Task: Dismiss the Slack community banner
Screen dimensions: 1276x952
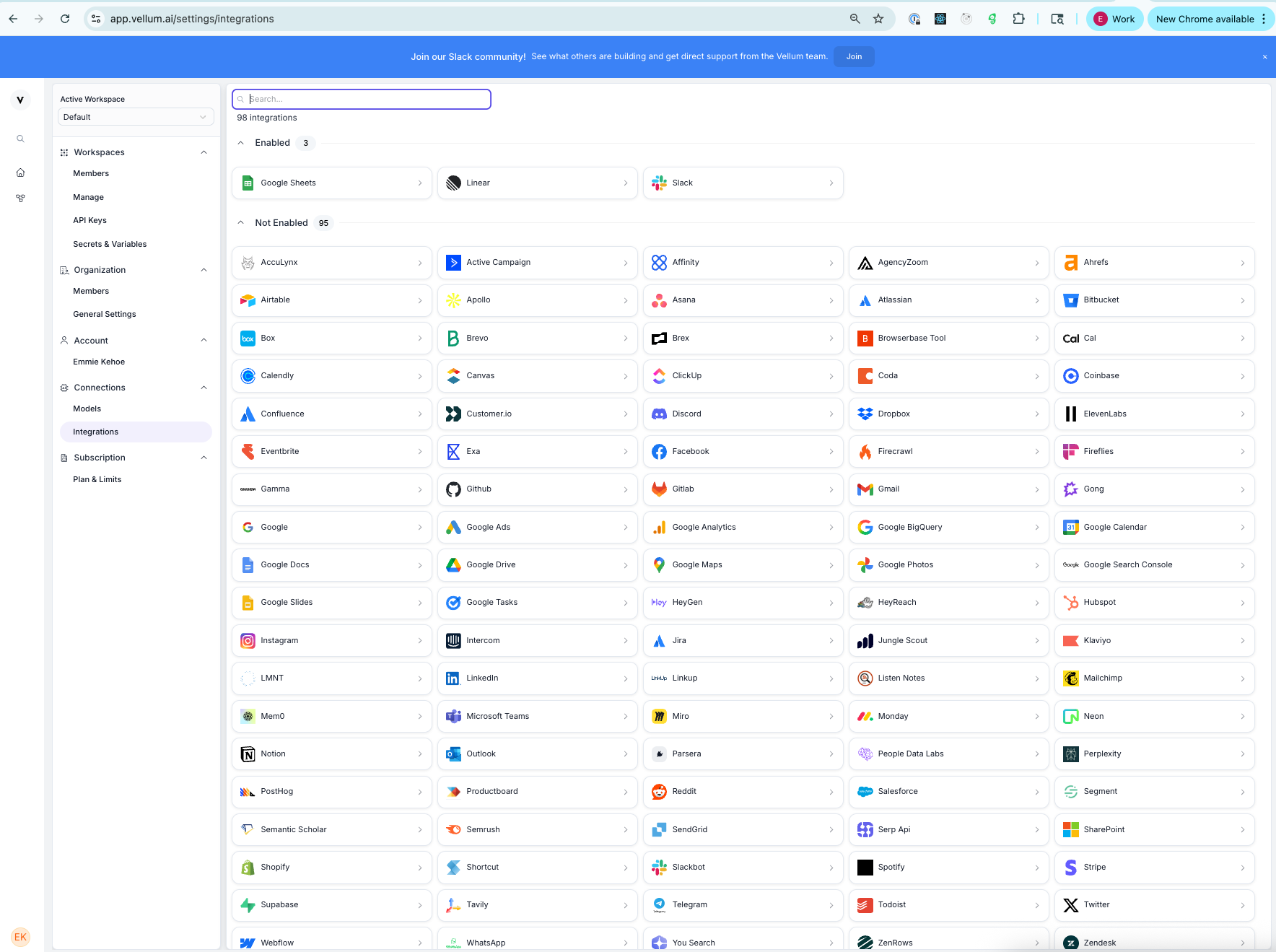Action: coord(1264,56)
